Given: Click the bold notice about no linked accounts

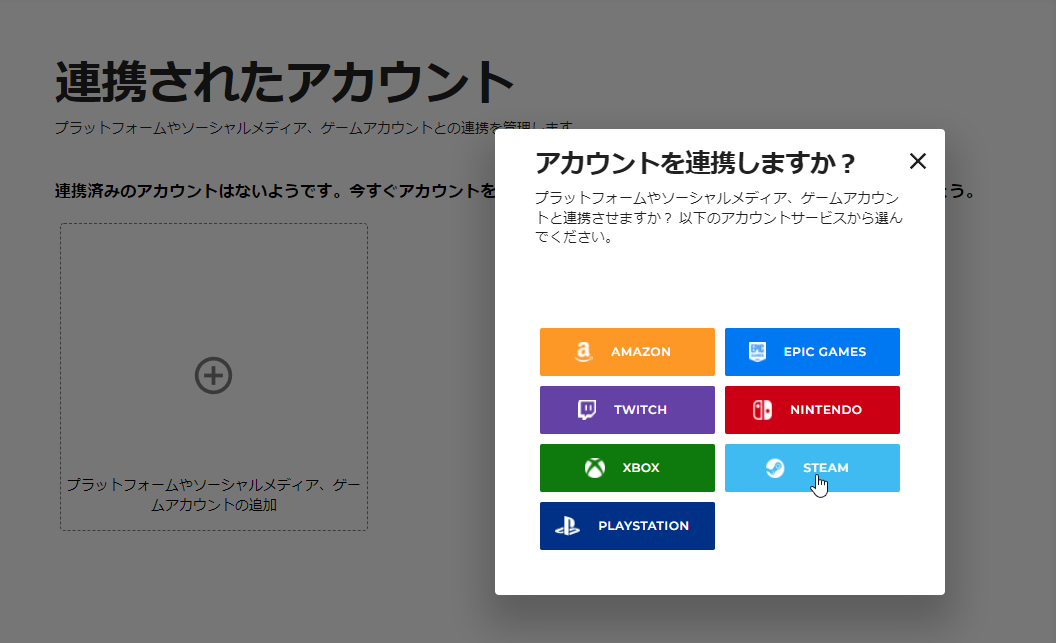Looking at the screenshot, I should (x=275, y=191).
